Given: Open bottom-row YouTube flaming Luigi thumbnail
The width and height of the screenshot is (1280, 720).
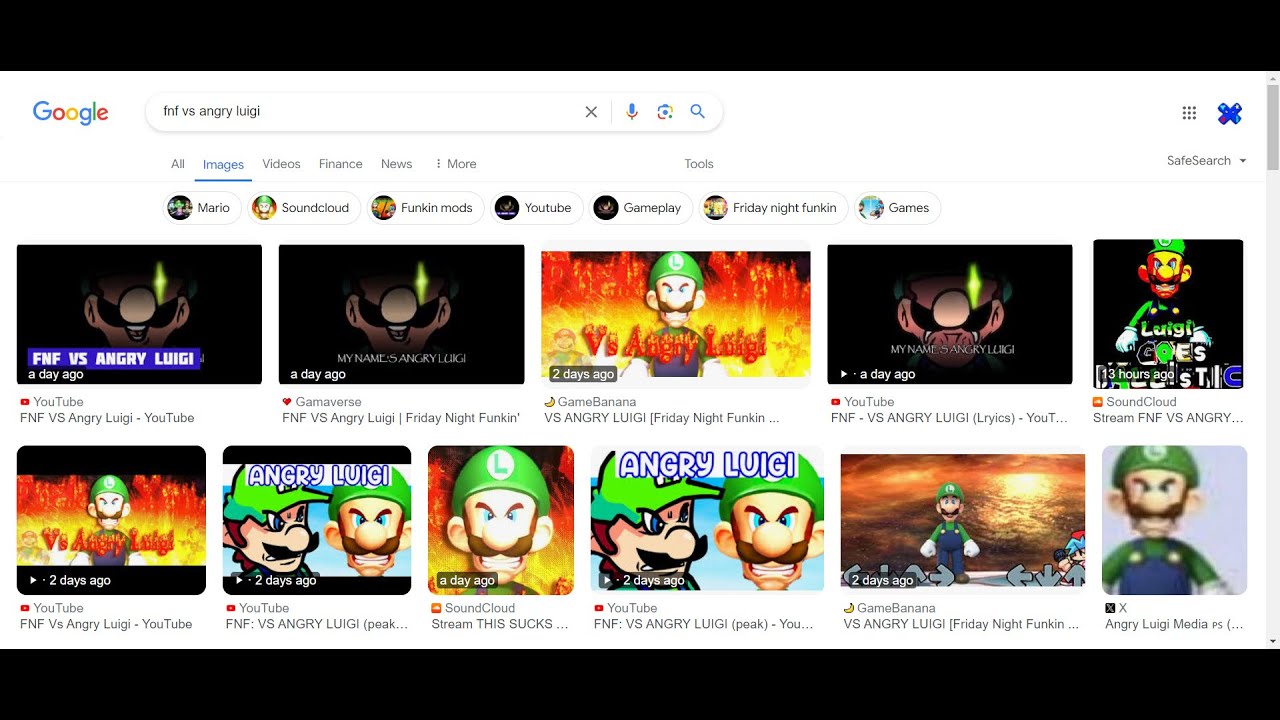Looking at the screenshot, I should [x=111, y=520].
